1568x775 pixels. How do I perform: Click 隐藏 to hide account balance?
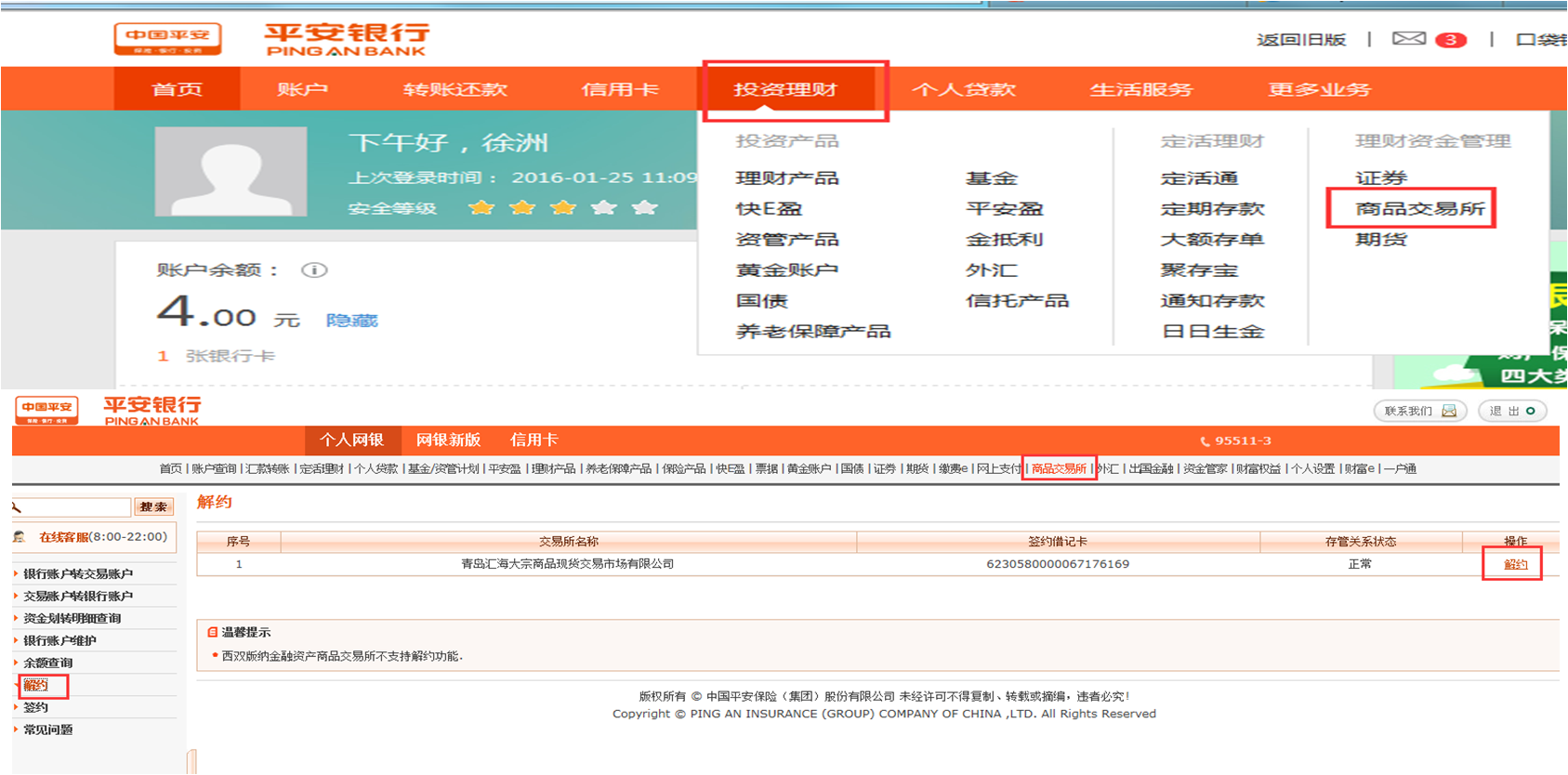point(351,320)
